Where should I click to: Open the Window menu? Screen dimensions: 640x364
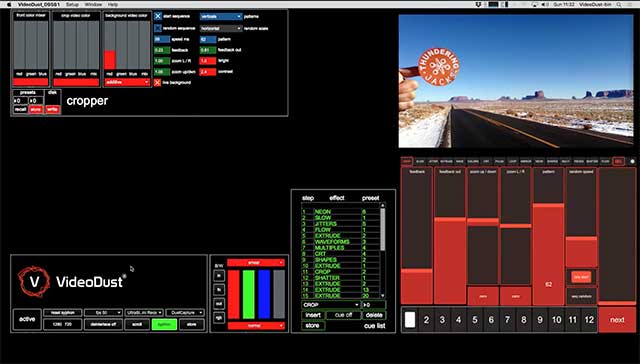(93, 4)
